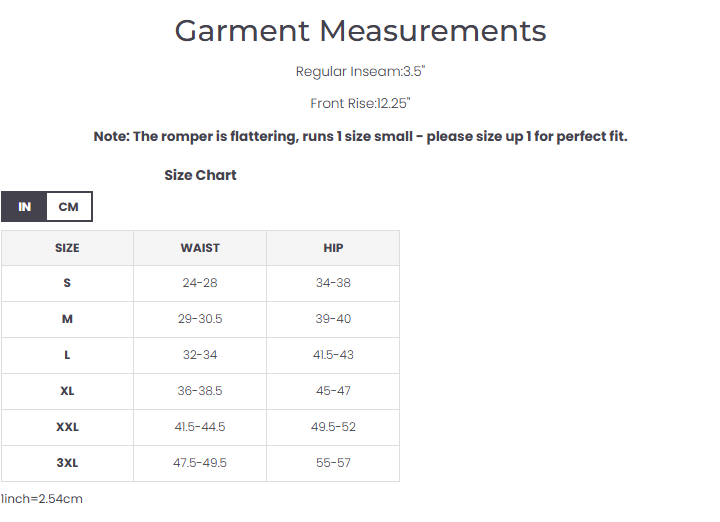Click waist value 24-28 cell
Image resolution: width=720 pixels, height=522 pixels.
pyautogui.click(x=200, y=283)
